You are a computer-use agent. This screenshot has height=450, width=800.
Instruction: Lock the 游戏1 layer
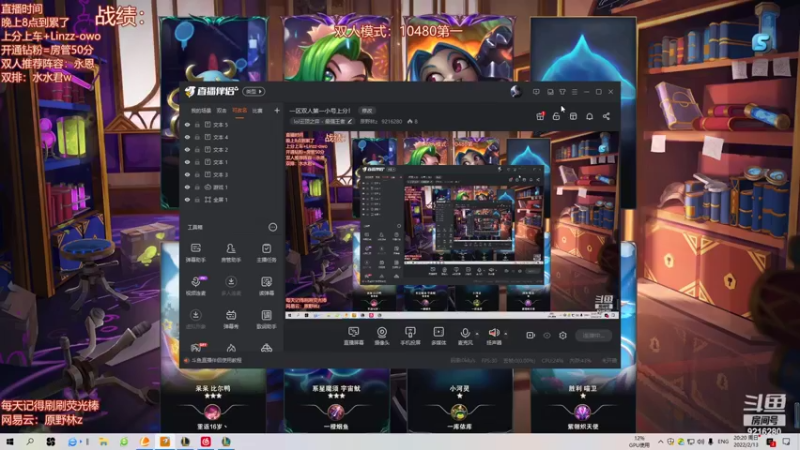(x=197, y=187)
